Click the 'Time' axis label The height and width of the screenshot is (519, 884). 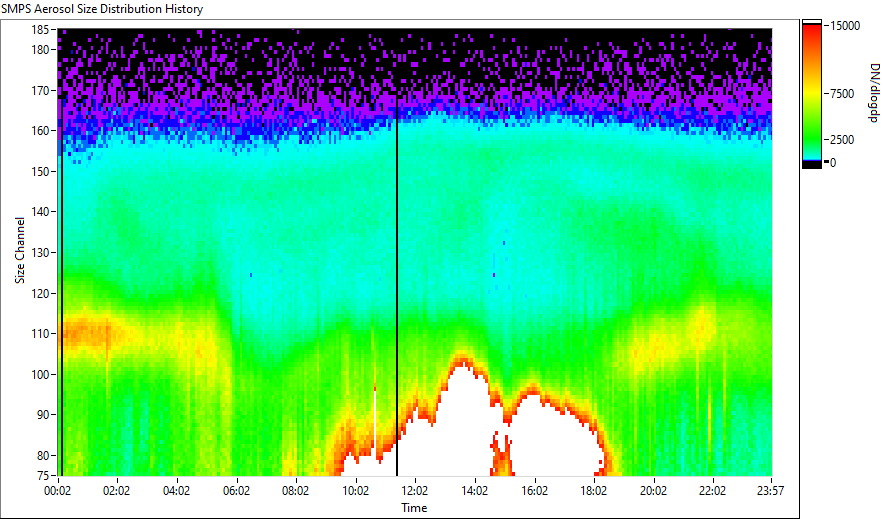point(414,508)
